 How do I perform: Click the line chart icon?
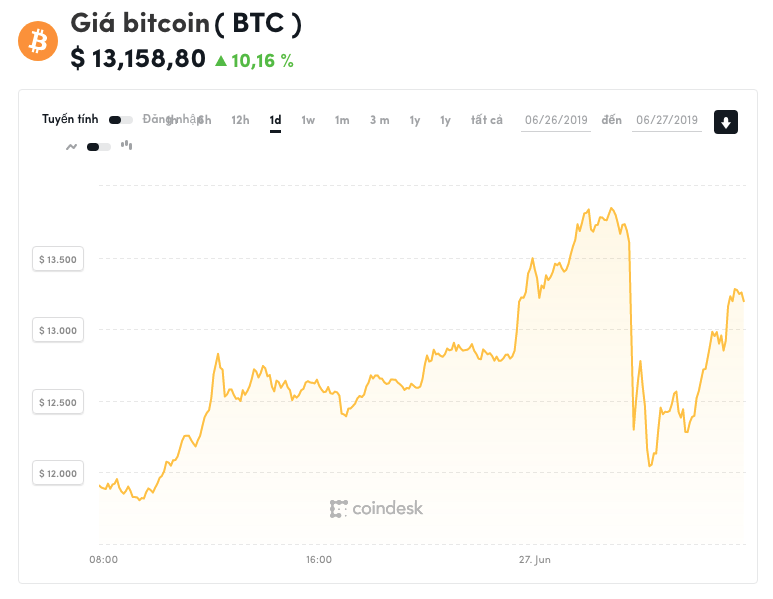pyautogui.click(x=71, y=146)
